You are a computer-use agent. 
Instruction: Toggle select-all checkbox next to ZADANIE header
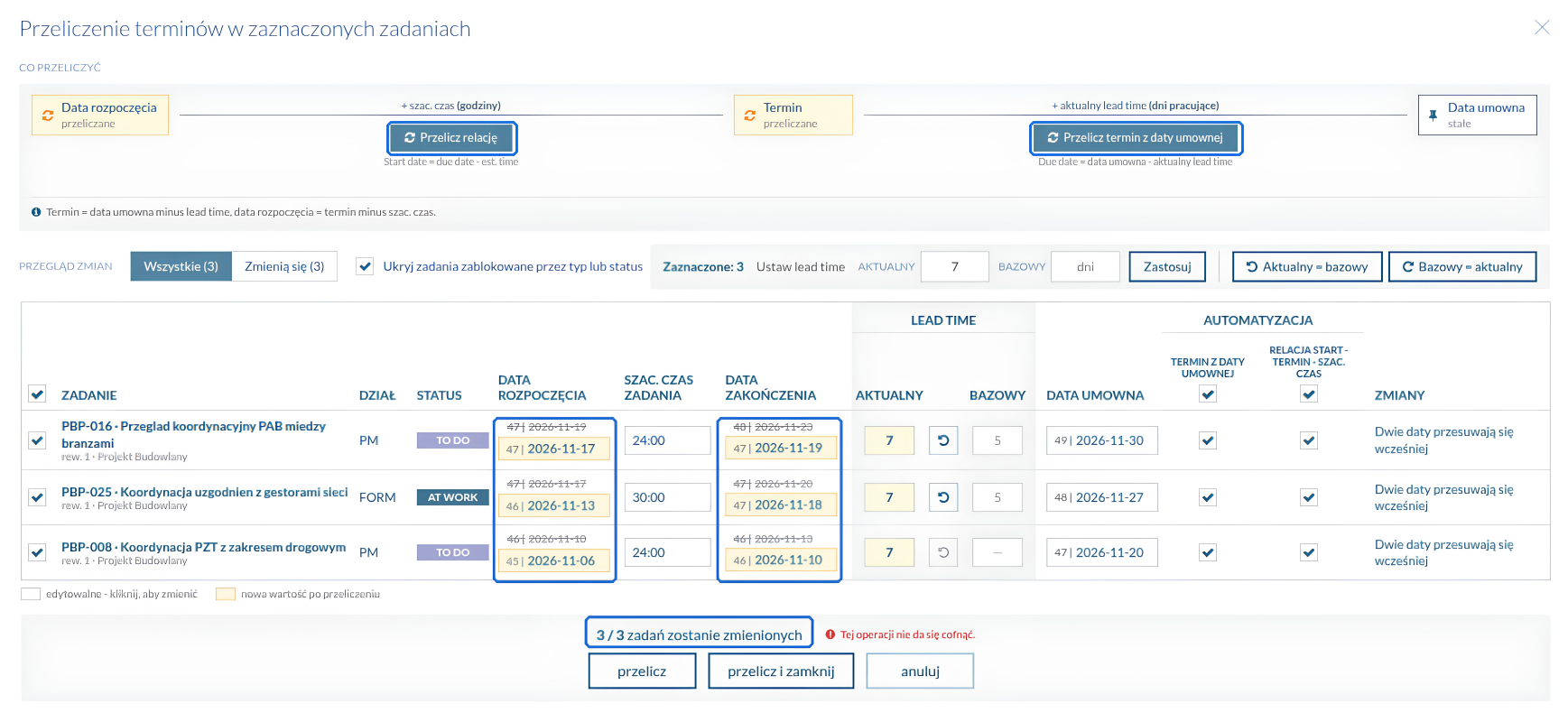(37, 394)
